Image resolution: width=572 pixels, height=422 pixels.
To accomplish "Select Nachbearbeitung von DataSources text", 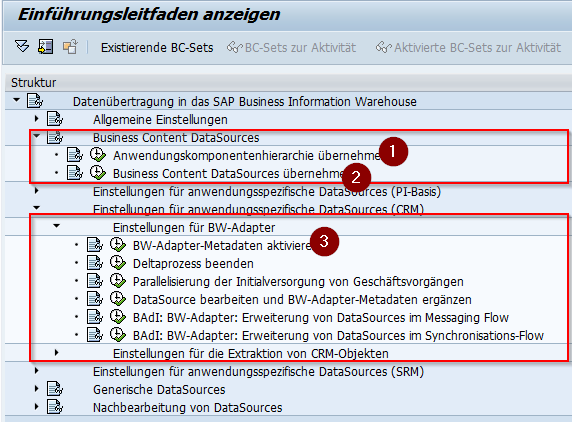I will [x=188, y=407].
